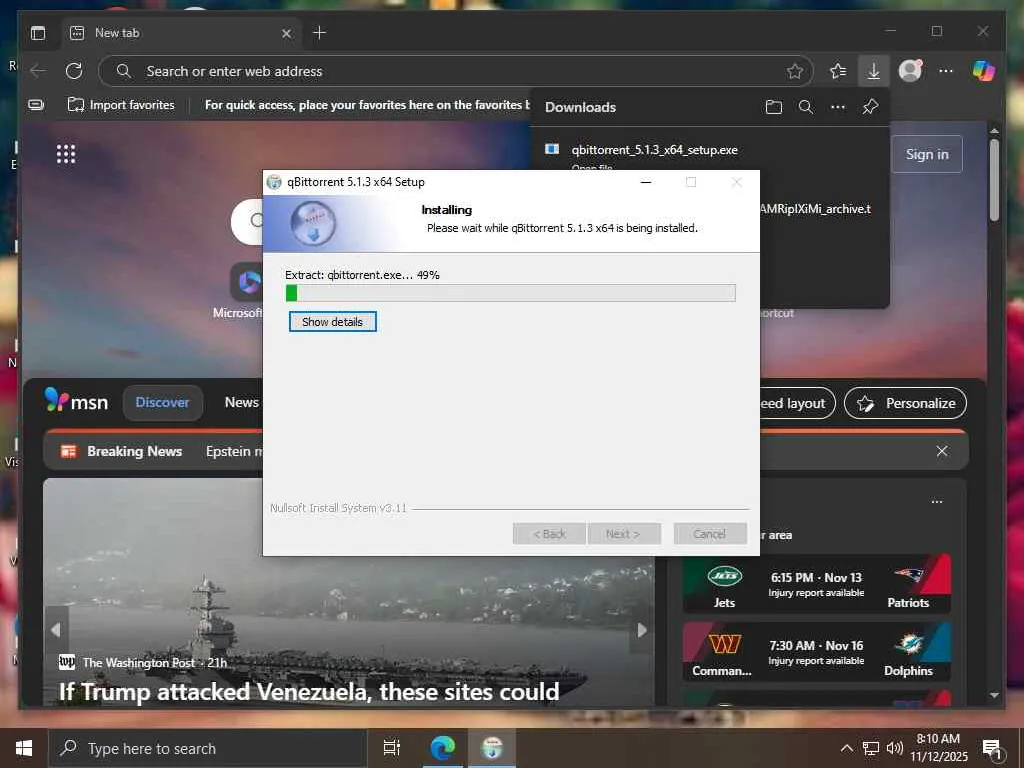Show next news carousel slide

click(642, 630)
